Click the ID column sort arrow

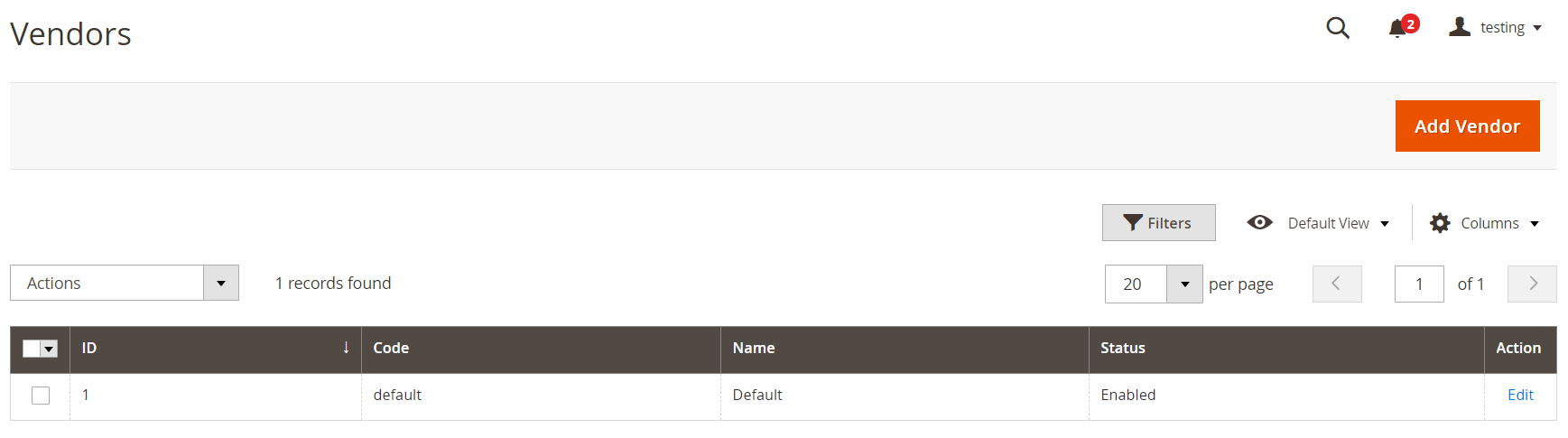click(x=346, y=348)
